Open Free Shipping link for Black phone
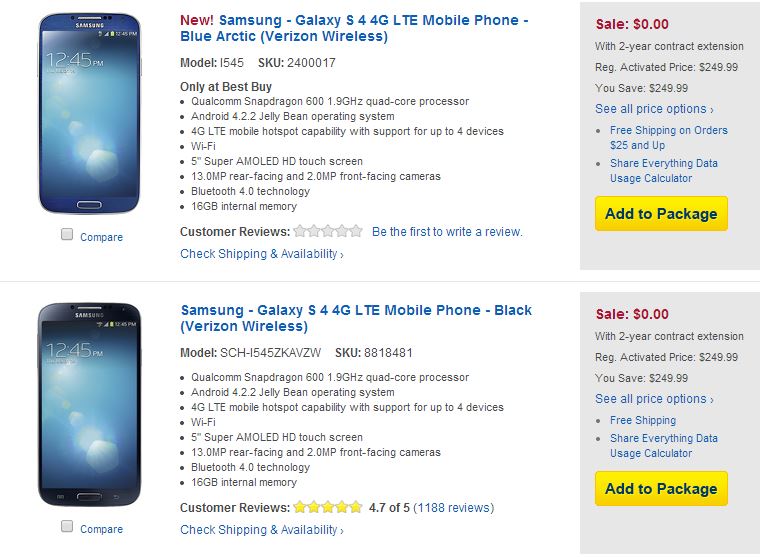 (x=643, y=420)
